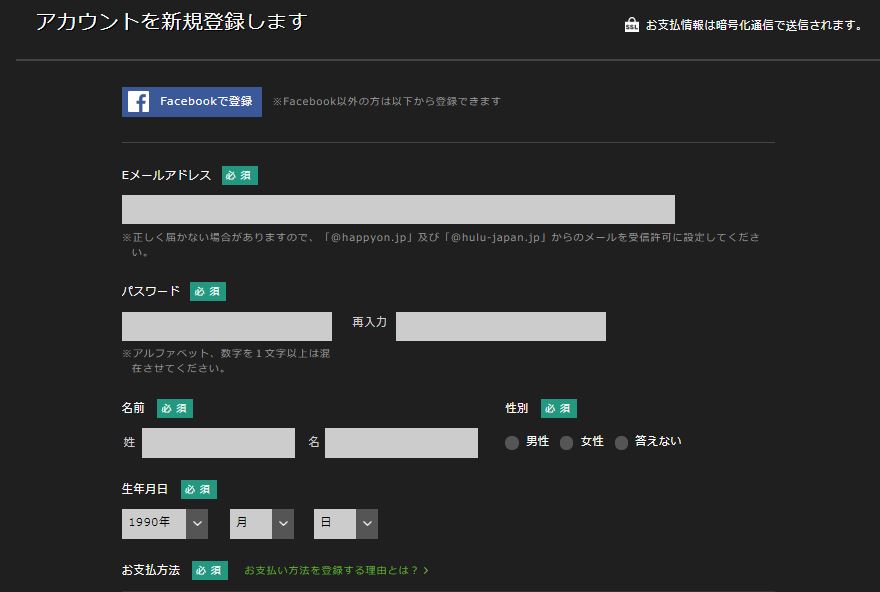Open the 1990年 birth year dropdown
The image size is (880, 592).
pos(165,524)
